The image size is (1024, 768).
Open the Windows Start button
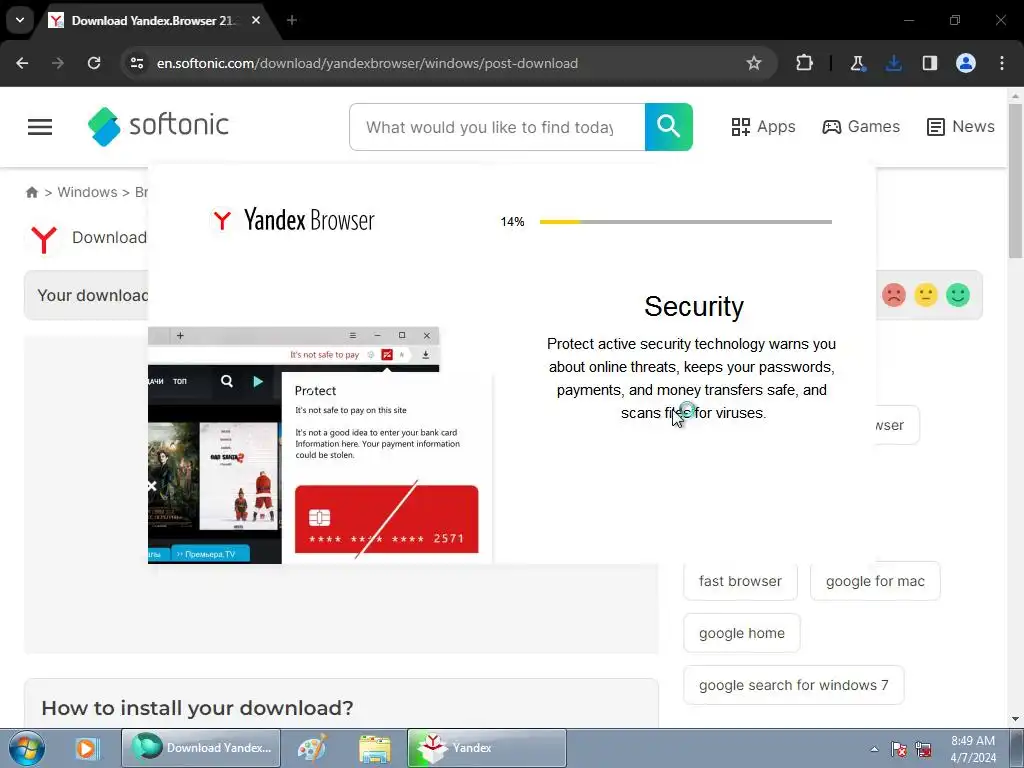coord(26,748)
